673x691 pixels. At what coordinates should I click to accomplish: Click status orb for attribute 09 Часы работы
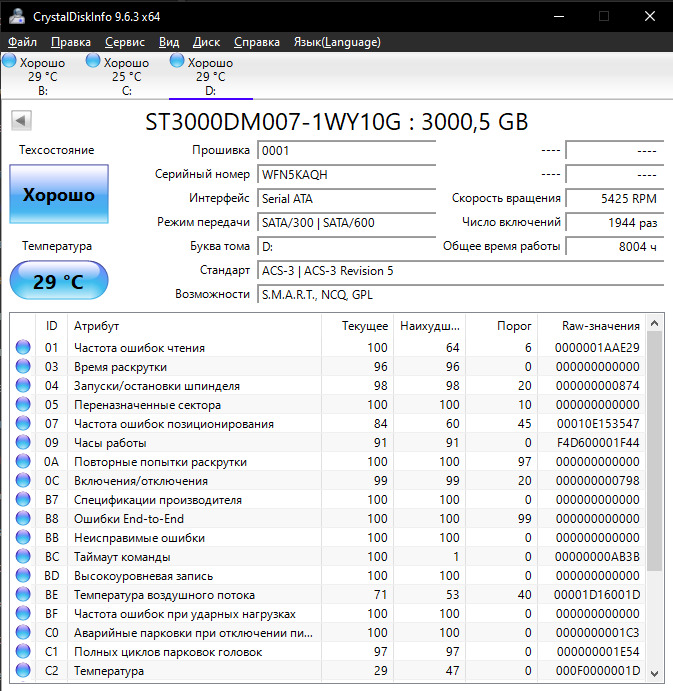click(x=23, y=443)
